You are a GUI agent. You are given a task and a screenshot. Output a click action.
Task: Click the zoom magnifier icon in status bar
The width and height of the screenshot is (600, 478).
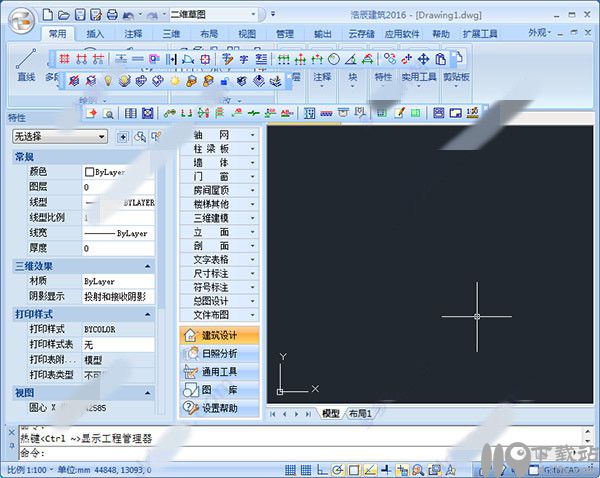click(x=417, y=470)
